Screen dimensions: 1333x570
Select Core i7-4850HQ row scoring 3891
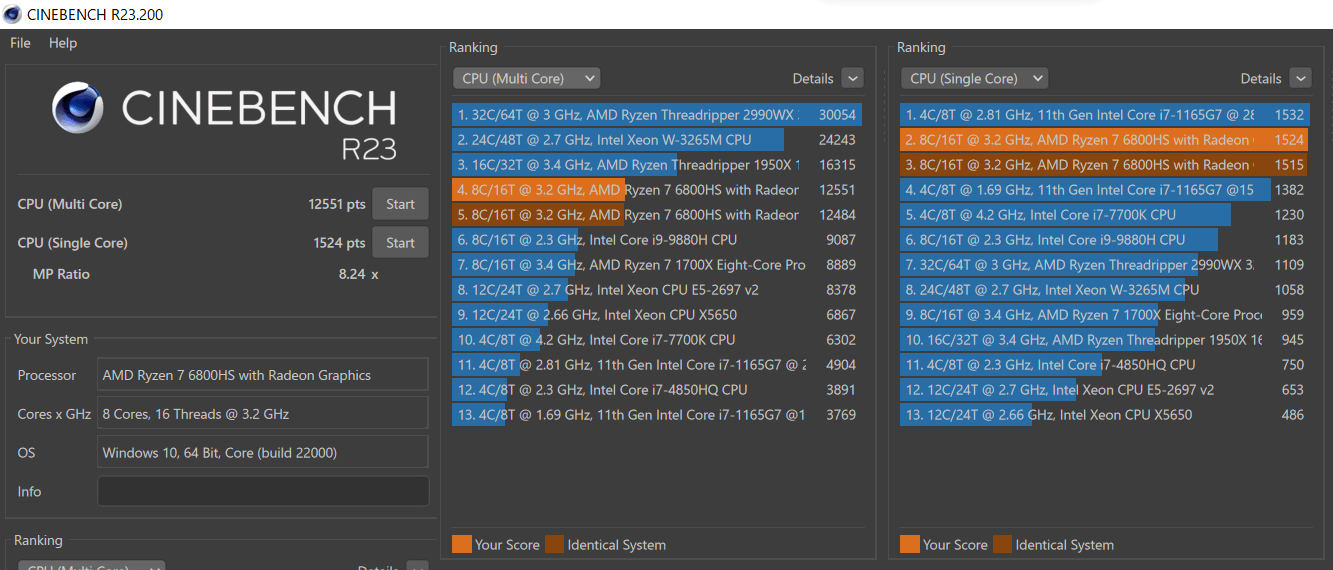[657, 390]
